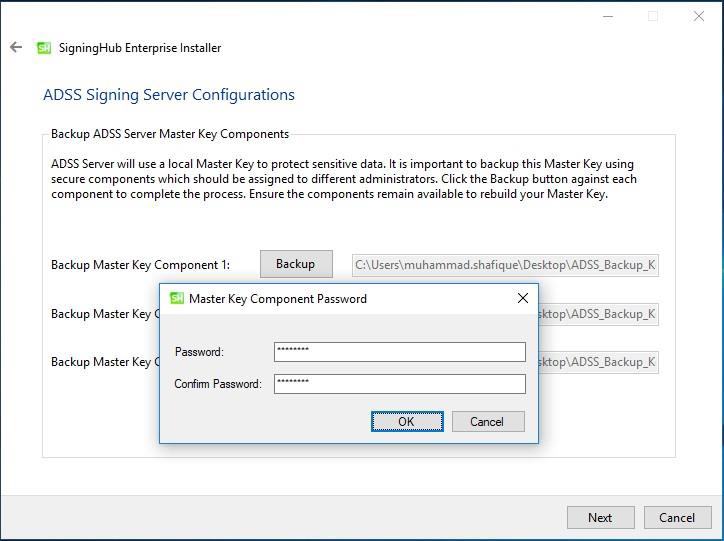The height and width of the screenshot is (541, 724).
Task: Go back using the installer's back arrow
Action: click(16, 47)
